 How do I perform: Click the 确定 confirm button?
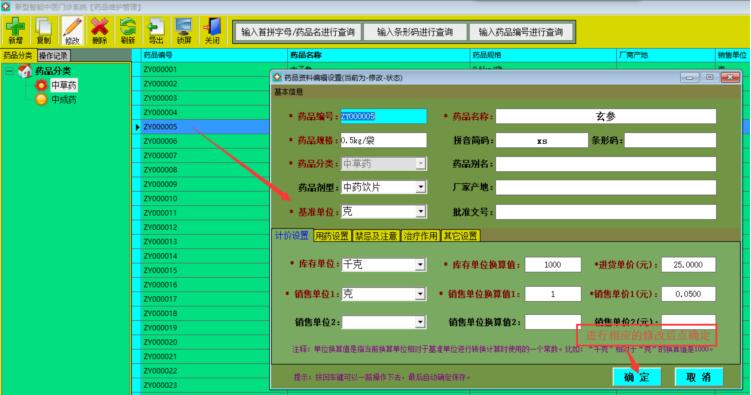[637, 377]
